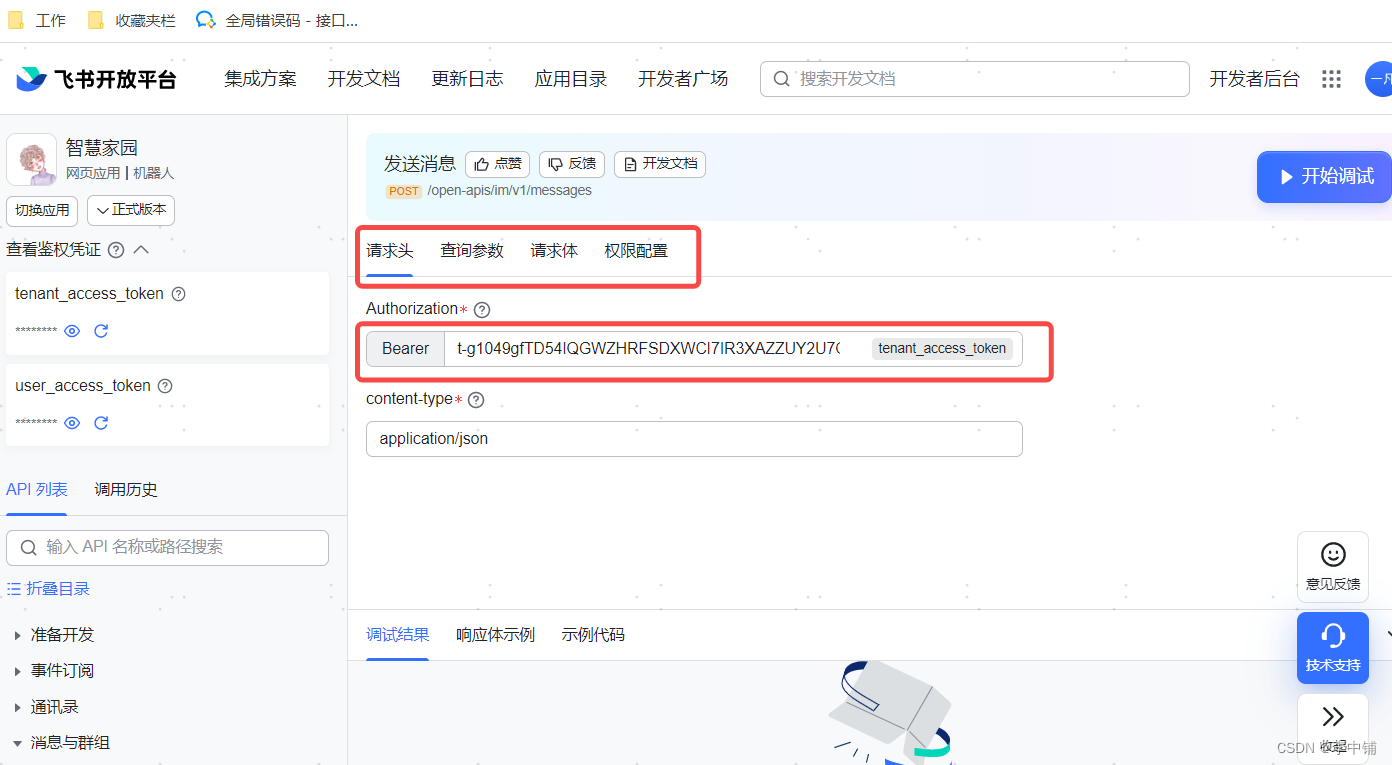Click the user avatar in top right
This screenshot has width=1392, height=765.
tap(1379, 79)
